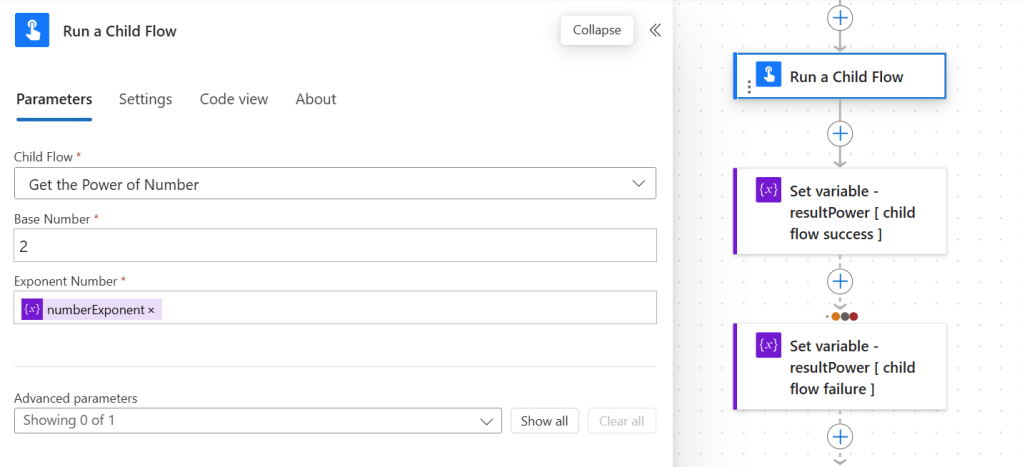This screenshot has height=467, width=1022.
Task: Click the Show all button
Action: point(544,421)
